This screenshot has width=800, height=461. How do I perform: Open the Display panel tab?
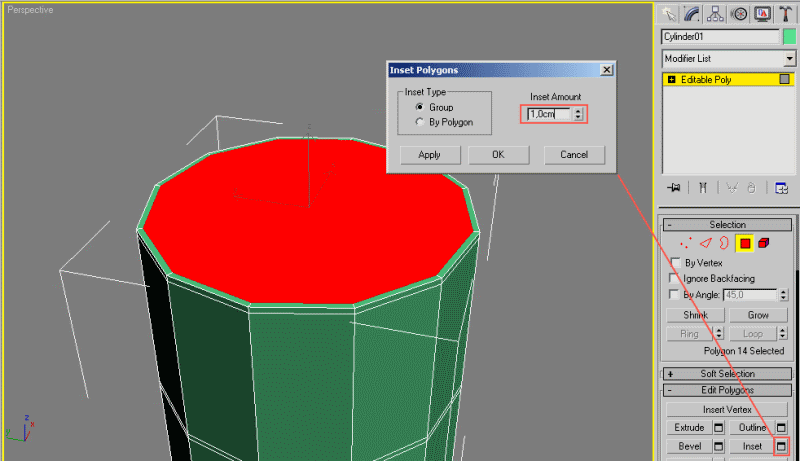762,14
